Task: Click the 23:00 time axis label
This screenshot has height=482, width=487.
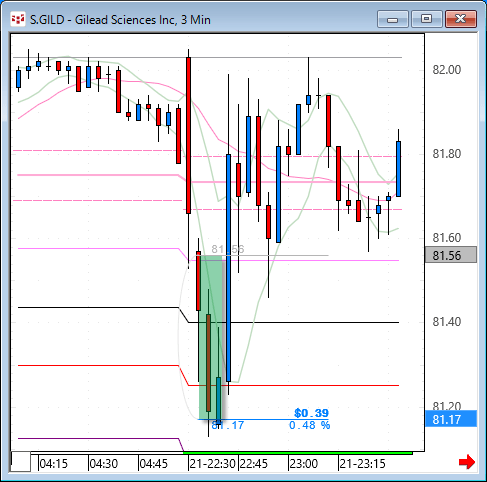Action: pos(304,463)
